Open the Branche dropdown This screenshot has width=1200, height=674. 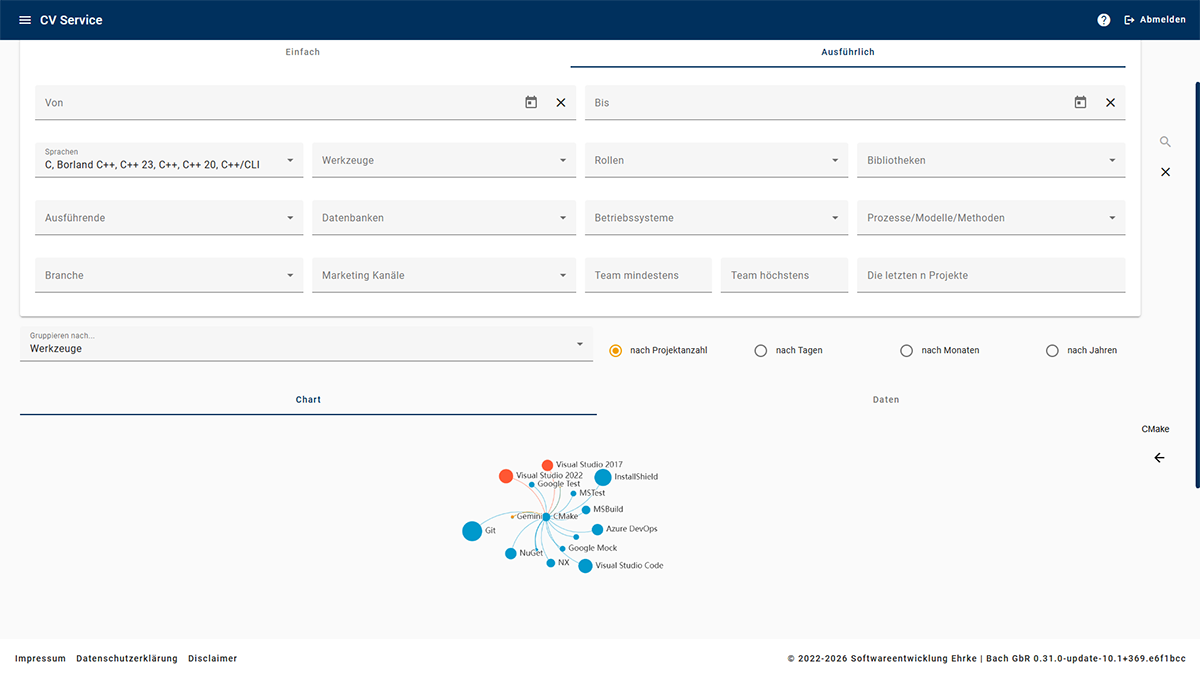169,275
